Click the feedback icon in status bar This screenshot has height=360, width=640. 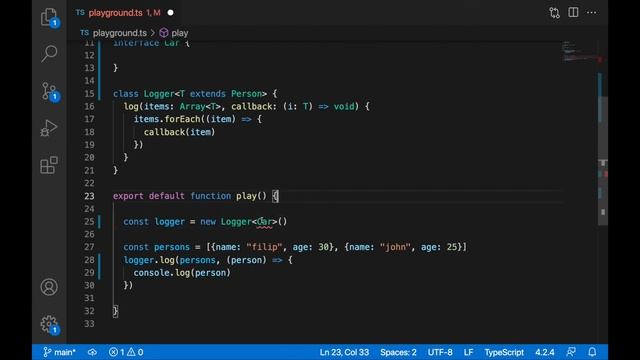tap(571, 352)
